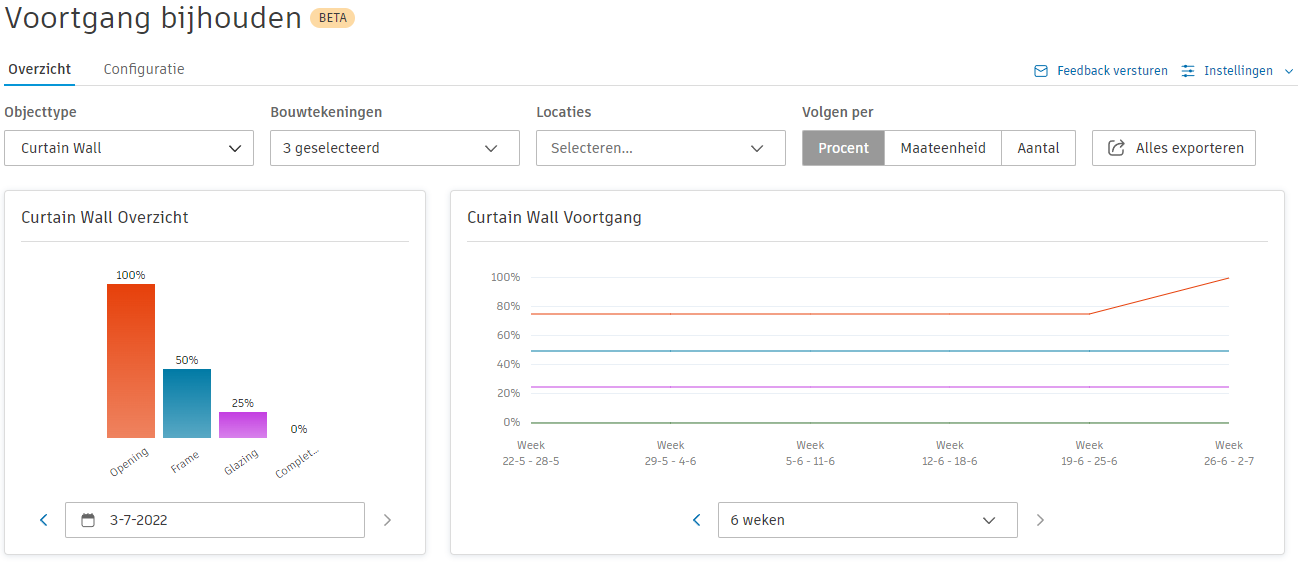1298x571 pixels.
Task: Open the Locaties selection dropdown
Action: (x=660, y=148)
